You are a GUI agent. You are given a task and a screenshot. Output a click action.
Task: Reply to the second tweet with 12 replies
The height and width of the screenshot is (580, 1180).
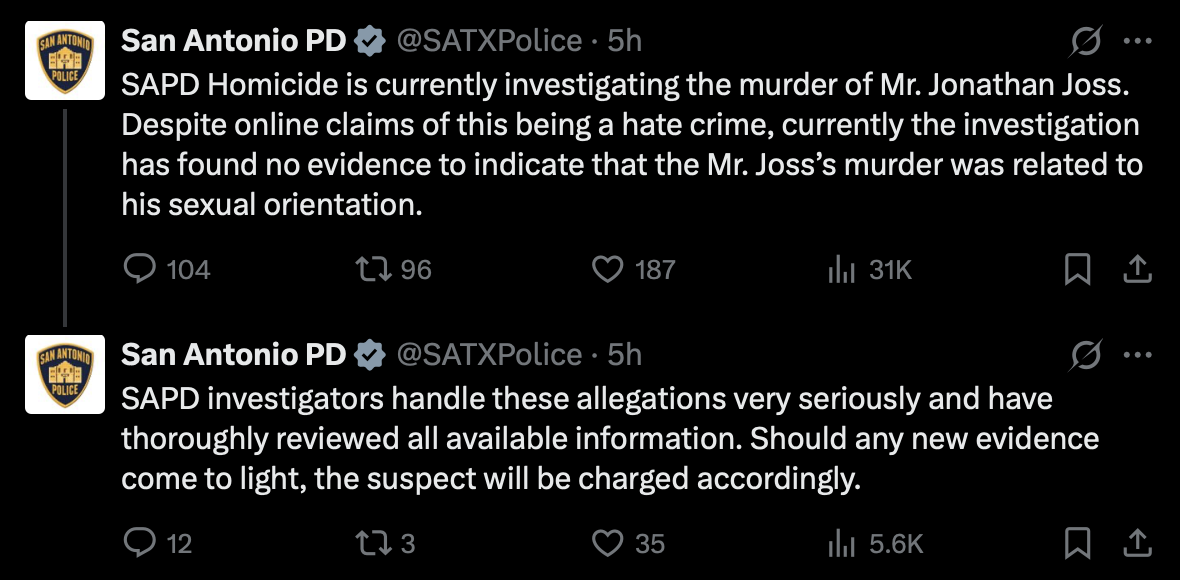click(138, 543)
